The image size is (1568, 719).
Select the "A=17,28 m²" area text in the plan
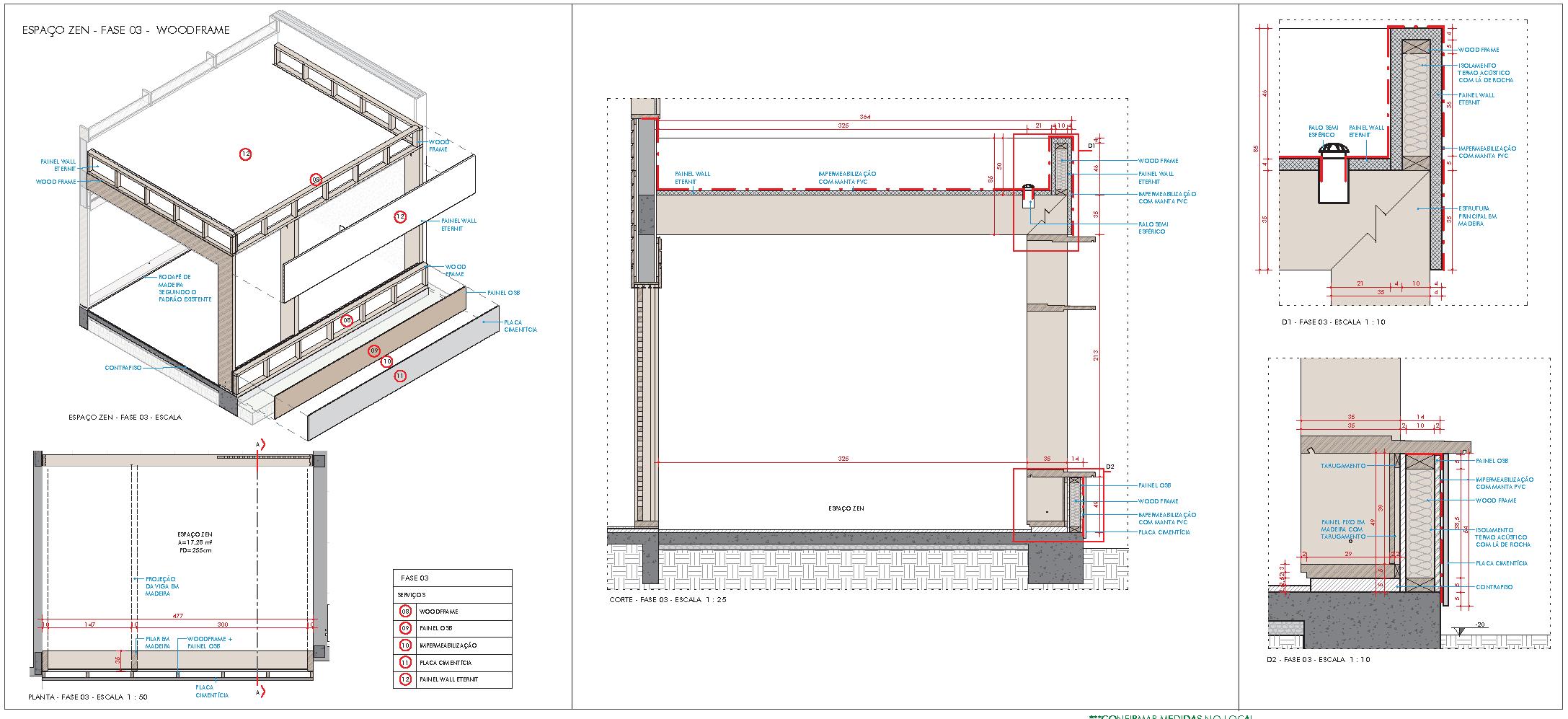tap(195, 542)
